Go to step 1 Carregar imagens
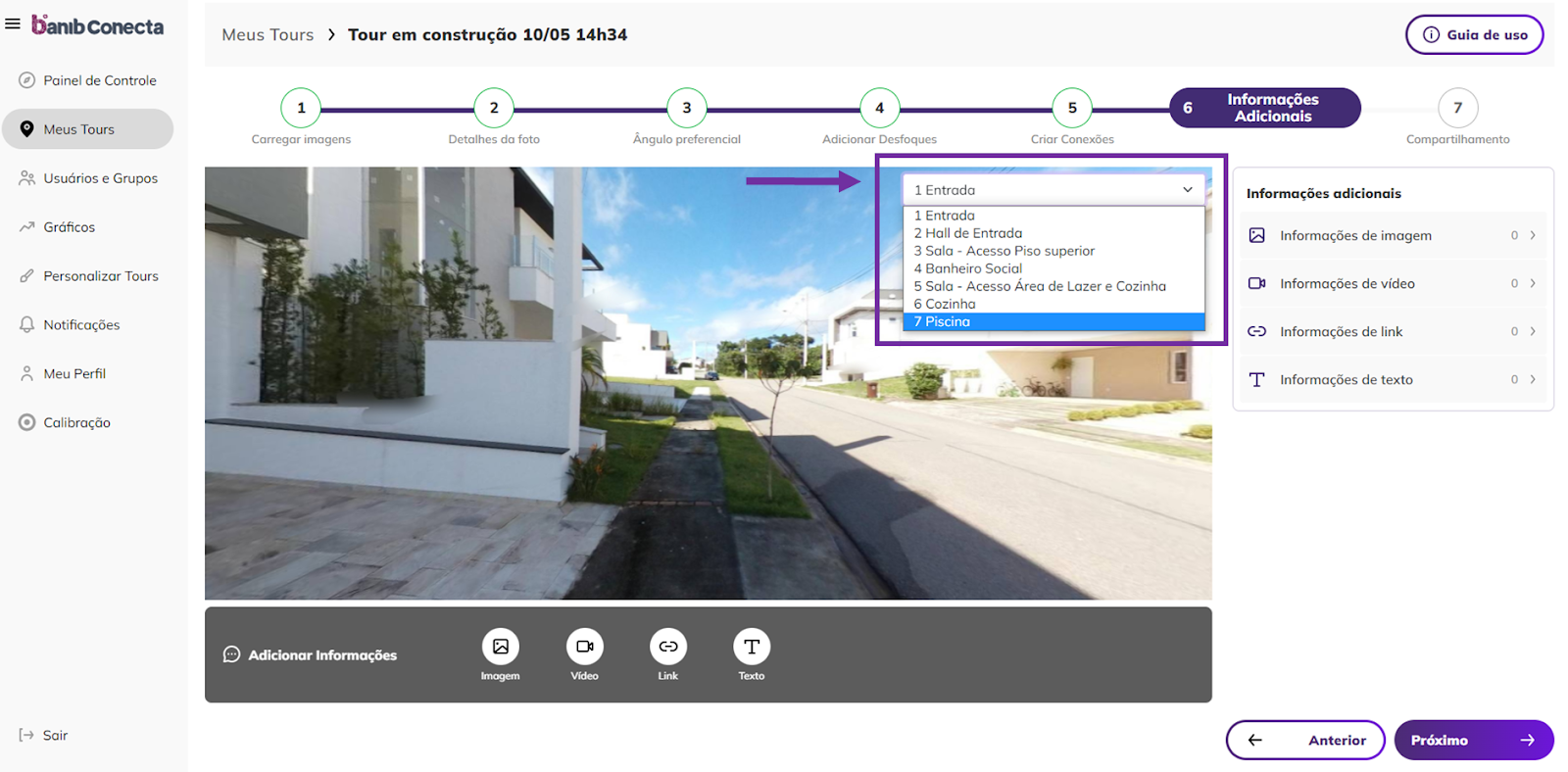 301,108
